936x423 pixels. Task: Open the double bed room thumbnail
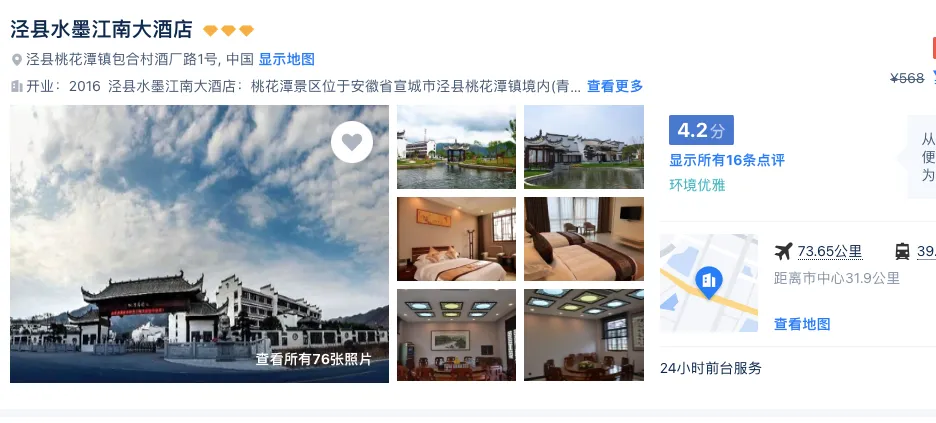tap(456, 239)
